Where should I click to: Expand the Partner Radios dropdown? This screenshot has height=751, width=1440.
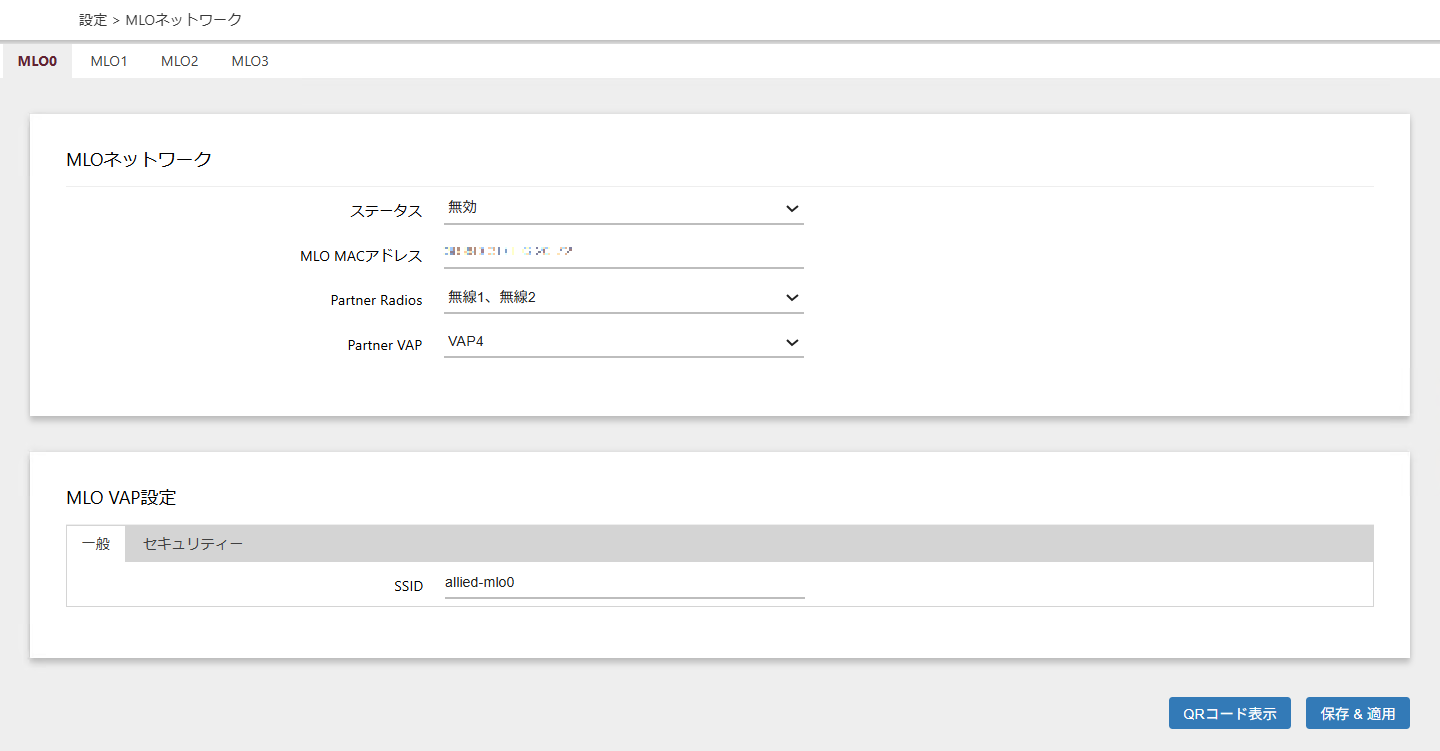pyautogui.click(x=623, y=297)
